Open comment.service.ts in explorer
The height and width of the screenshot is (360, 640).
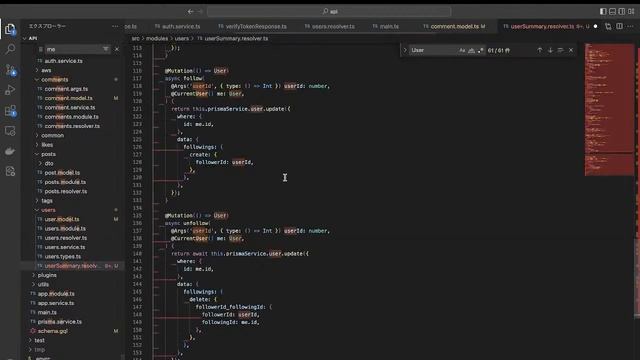[x=70, y=107]
